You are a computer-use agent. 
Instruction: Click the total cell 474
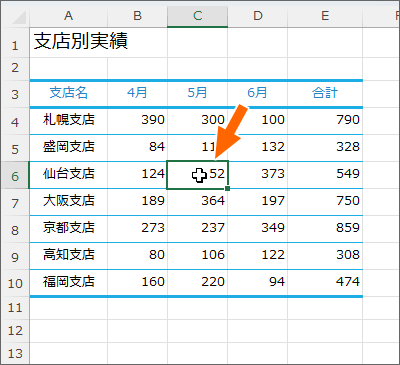[325, 283]
